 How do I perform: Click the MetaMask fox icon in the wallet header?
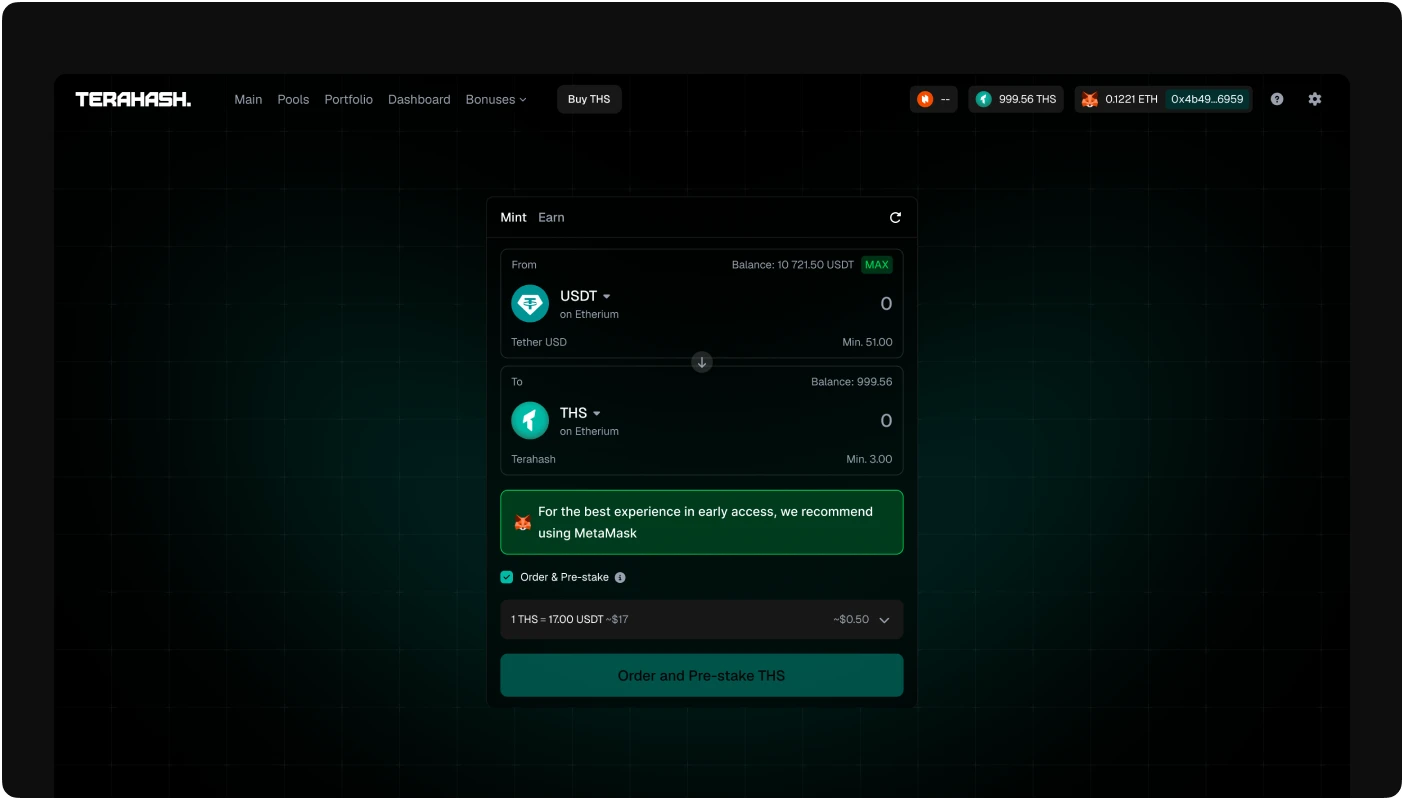click(x=1090, y=99)
